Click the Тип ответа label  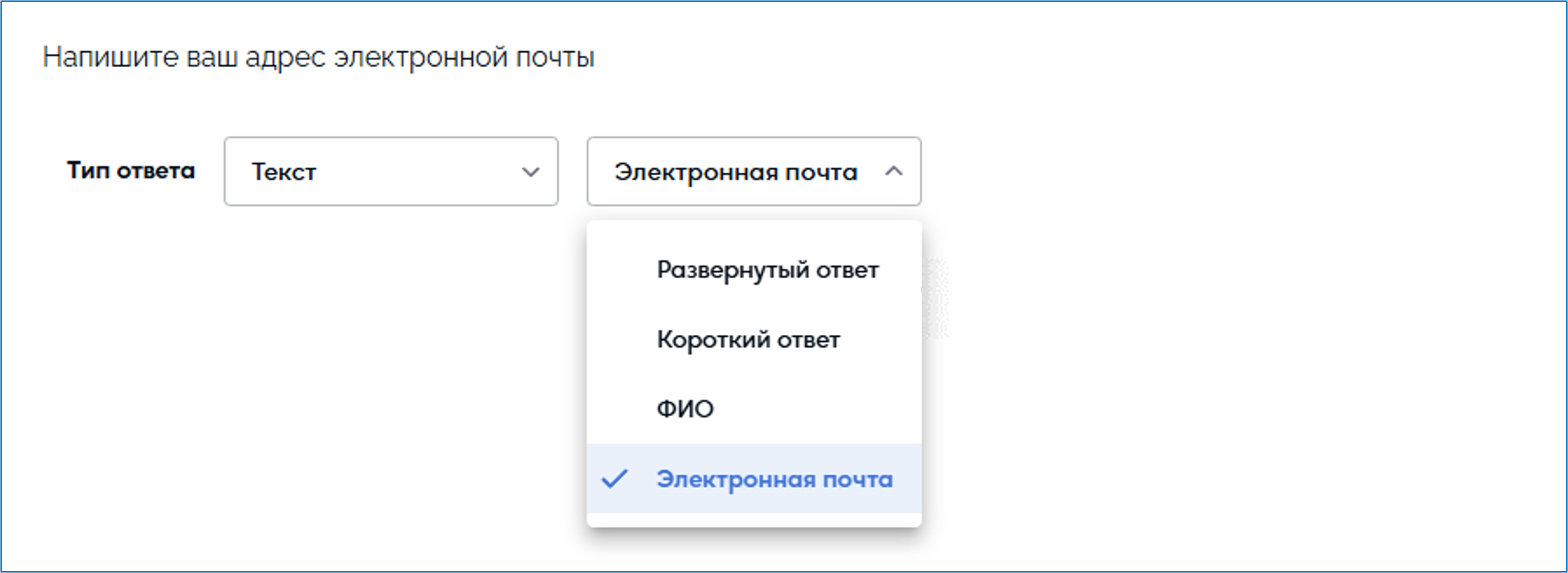[131, 171]
